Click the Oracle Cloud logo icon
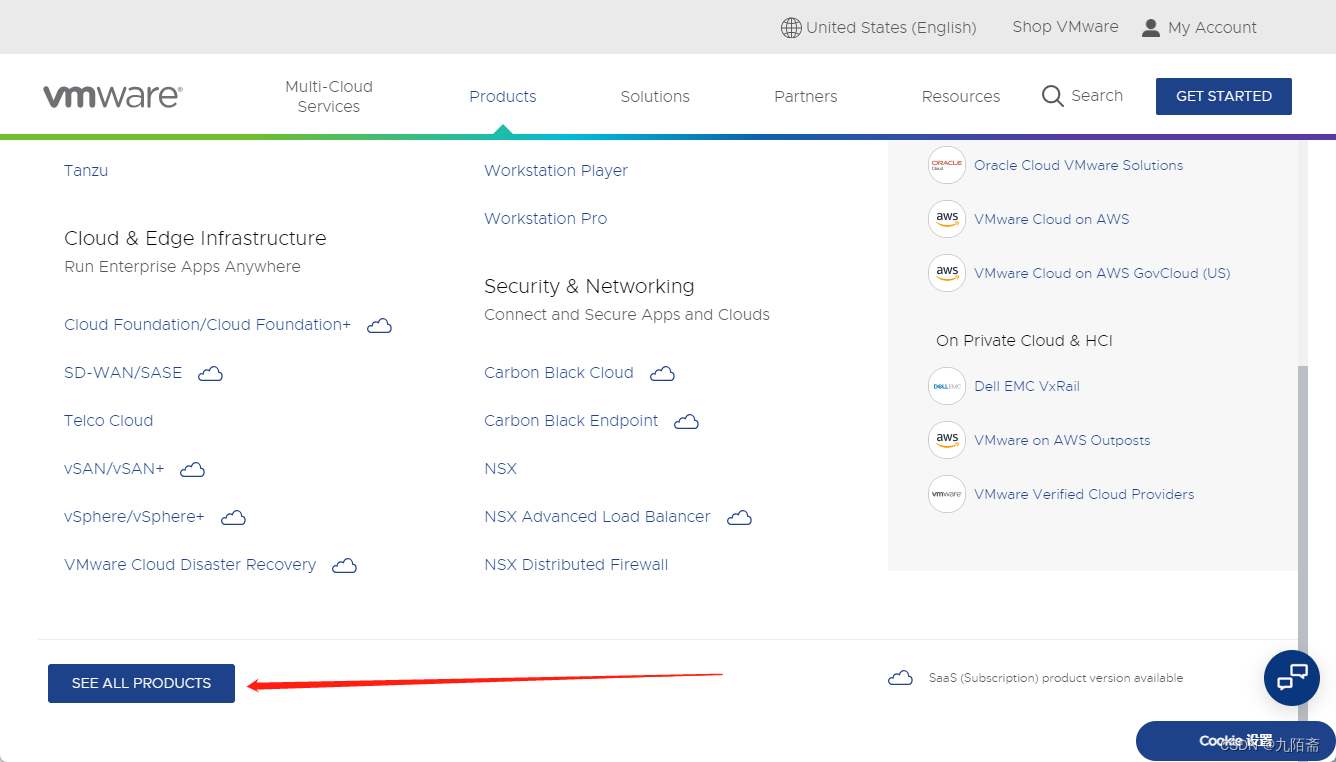The height and width of the screenshot is (762, 1336). pos(946,165)
